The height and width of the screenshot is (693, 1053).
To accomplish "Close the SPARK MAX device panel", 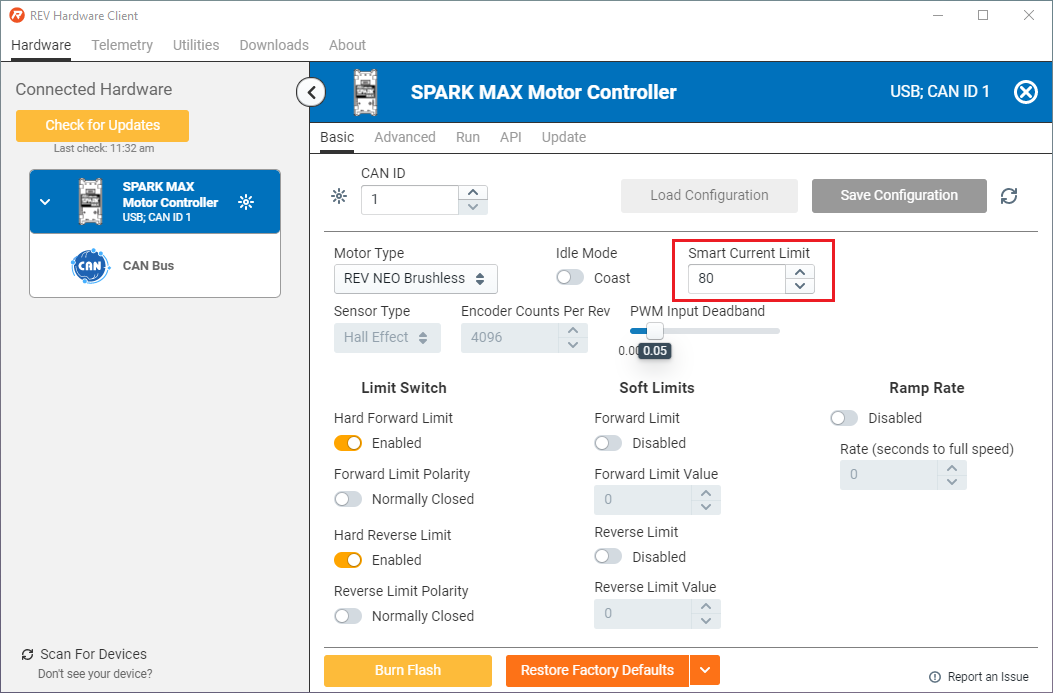I will [x=1026, y=92].
